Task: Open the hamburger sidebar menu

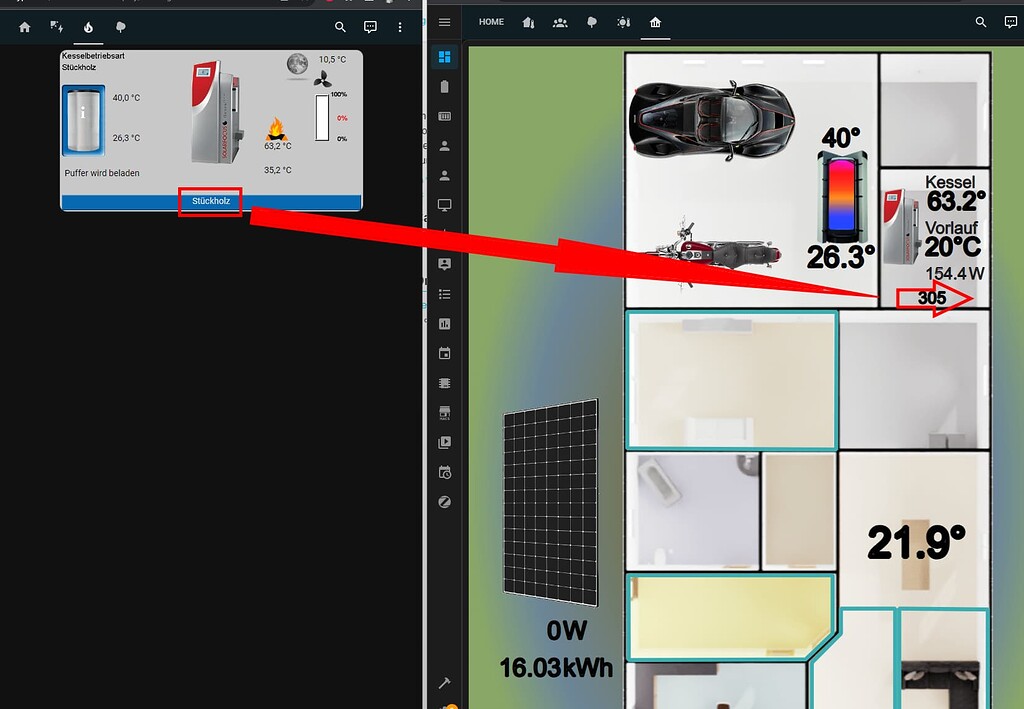Action: coord(445,22)
